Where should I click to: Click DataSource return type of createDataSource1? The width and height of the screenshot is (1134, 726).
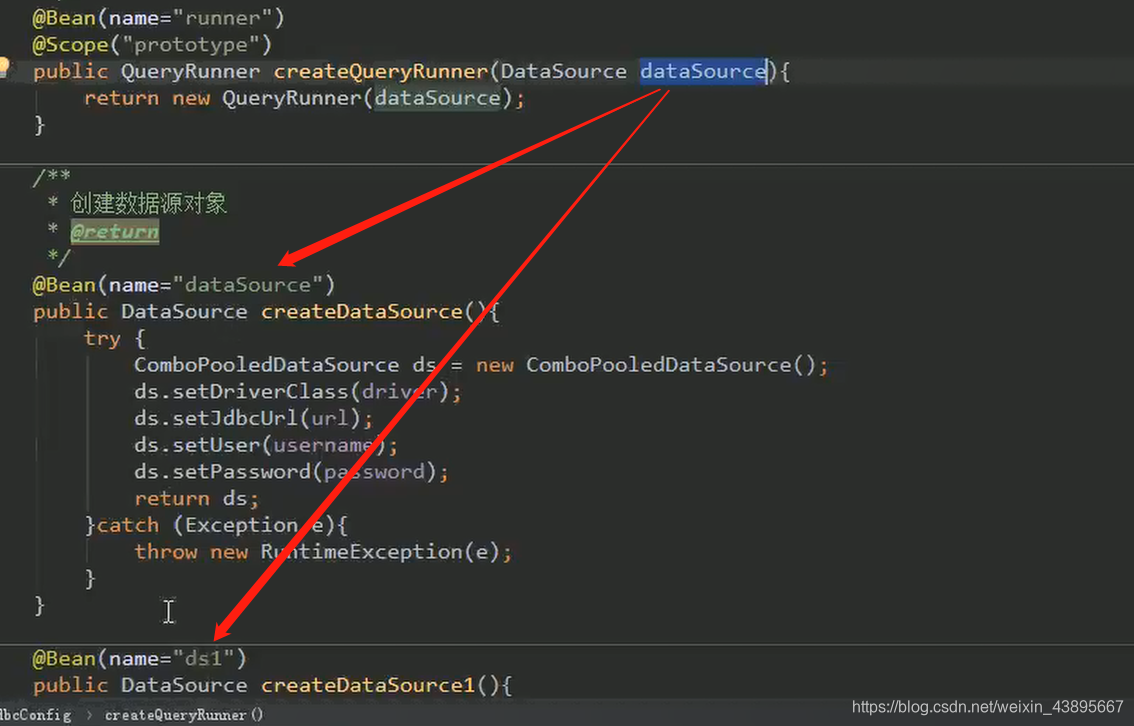[184, 686]
